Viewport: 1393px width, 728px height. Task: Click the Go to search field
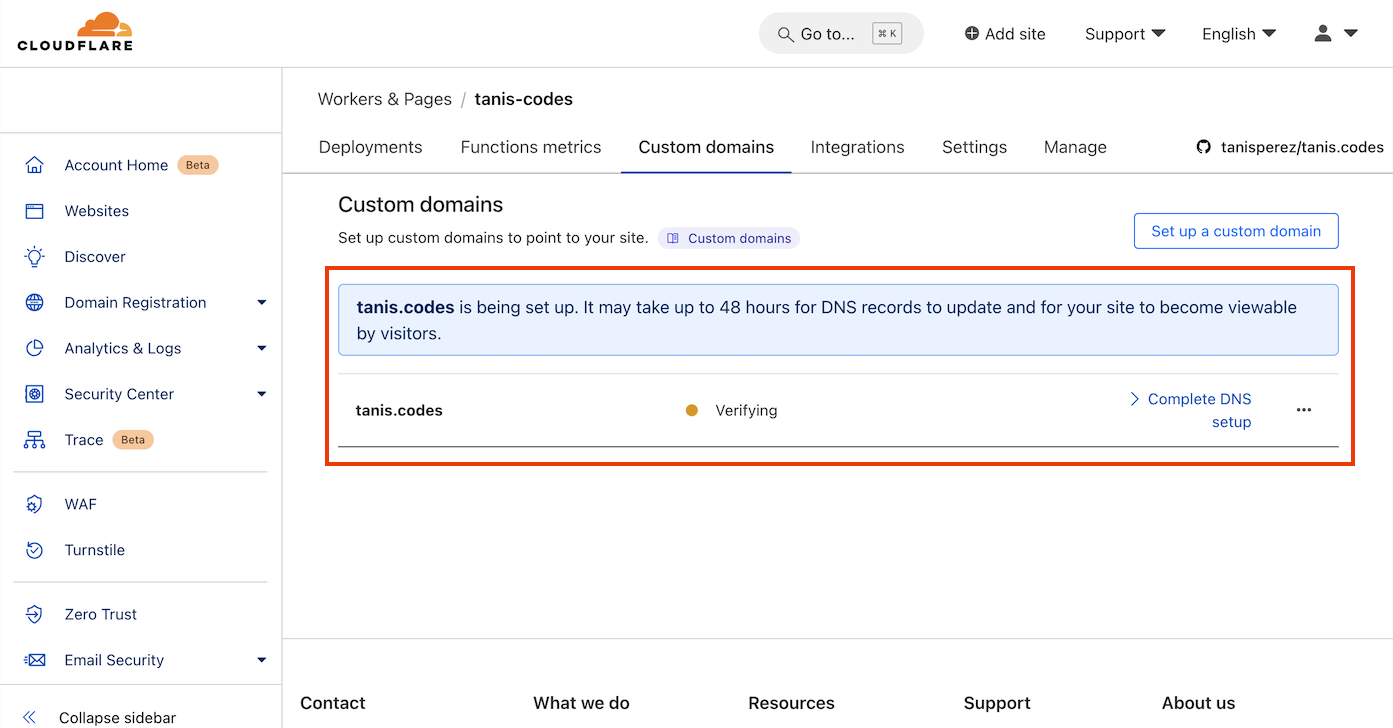[840, 33]
